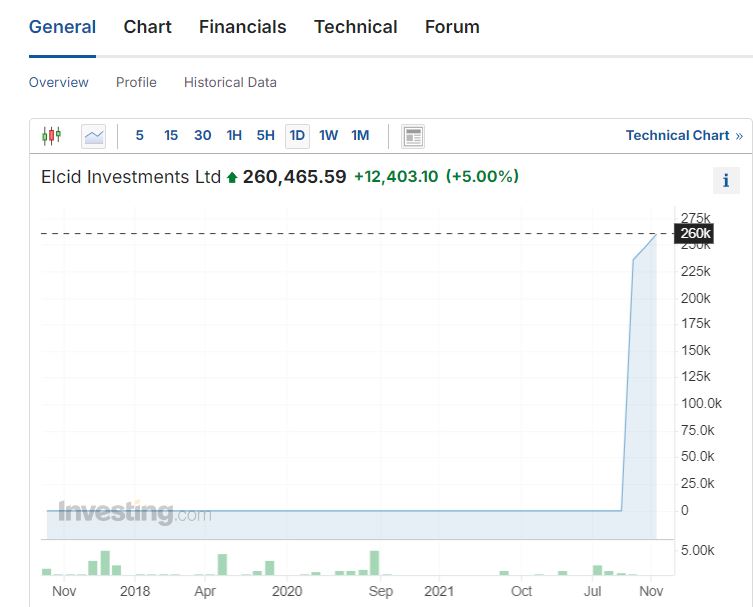Click the 200k axis label
Viewport: 753px width, 607px height.
click(x=695, y=299)
